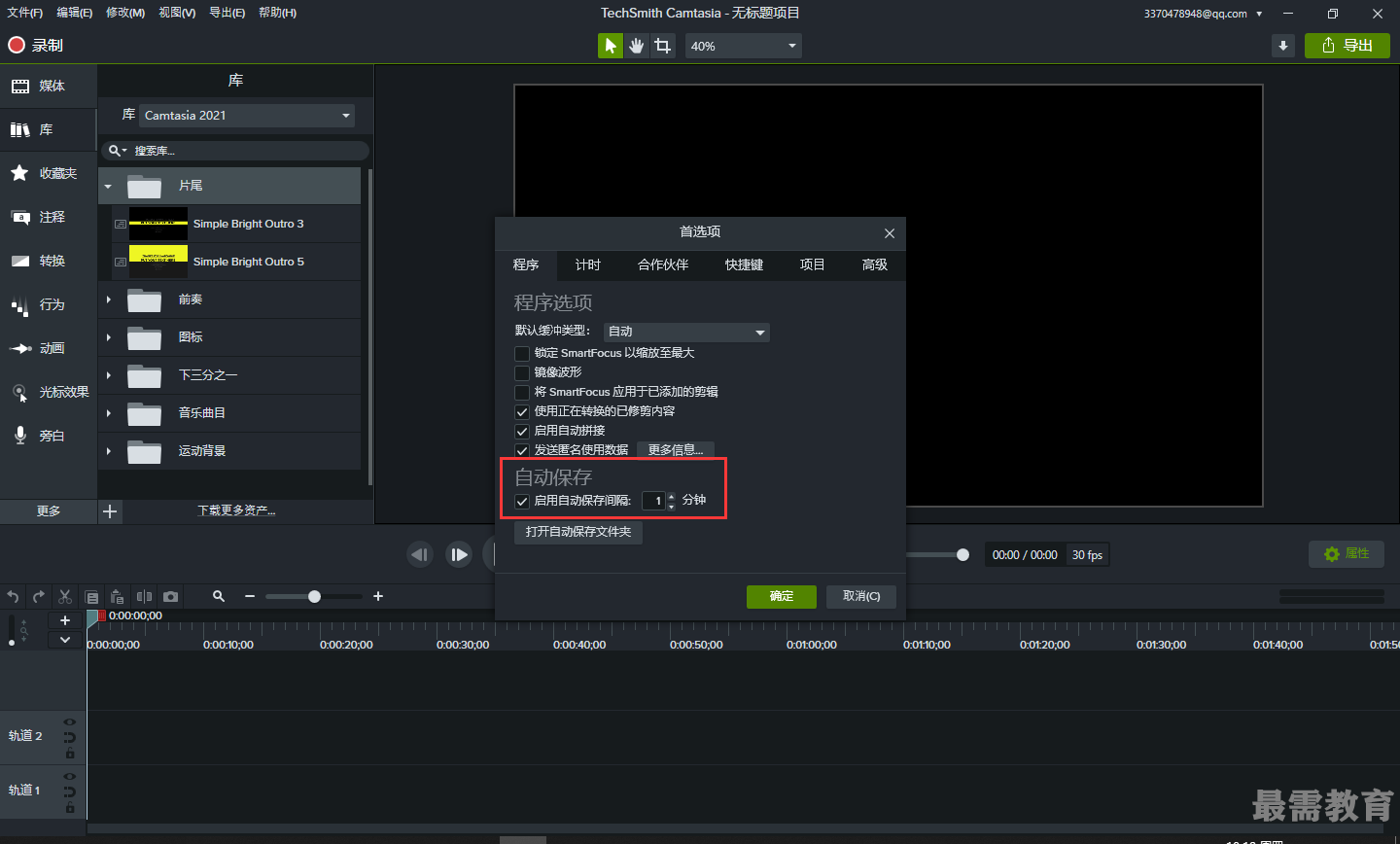Start recording with the red 录制 button

click(36, 45)
